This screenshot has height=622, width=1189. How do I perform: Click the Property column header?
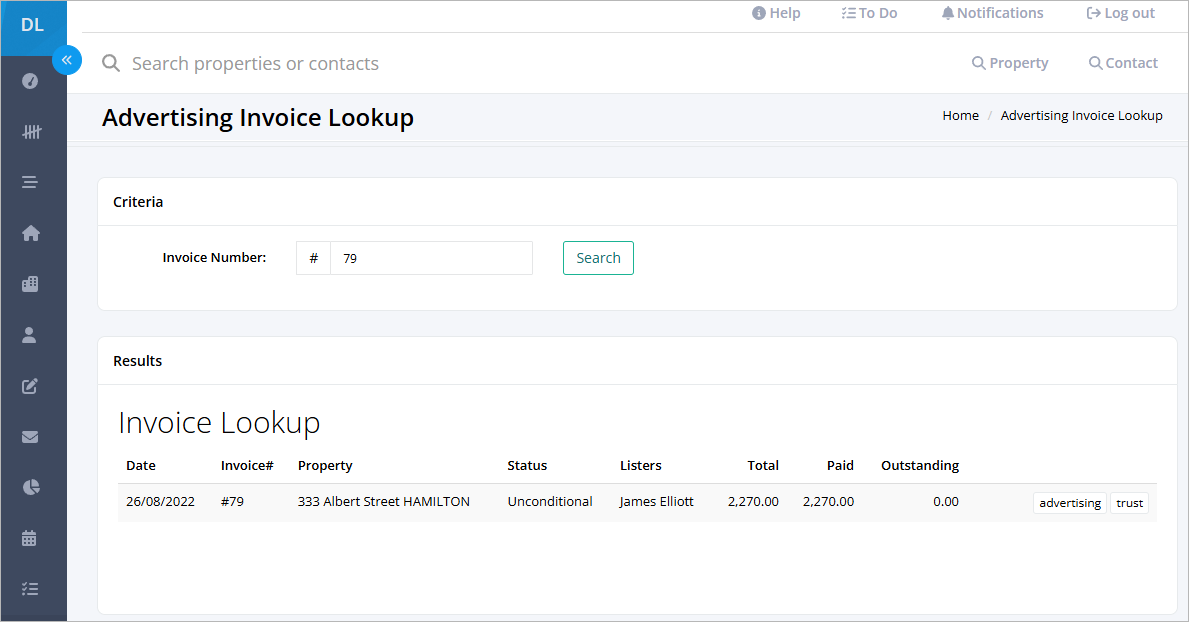pyautogui.click(x=325, y=466)
